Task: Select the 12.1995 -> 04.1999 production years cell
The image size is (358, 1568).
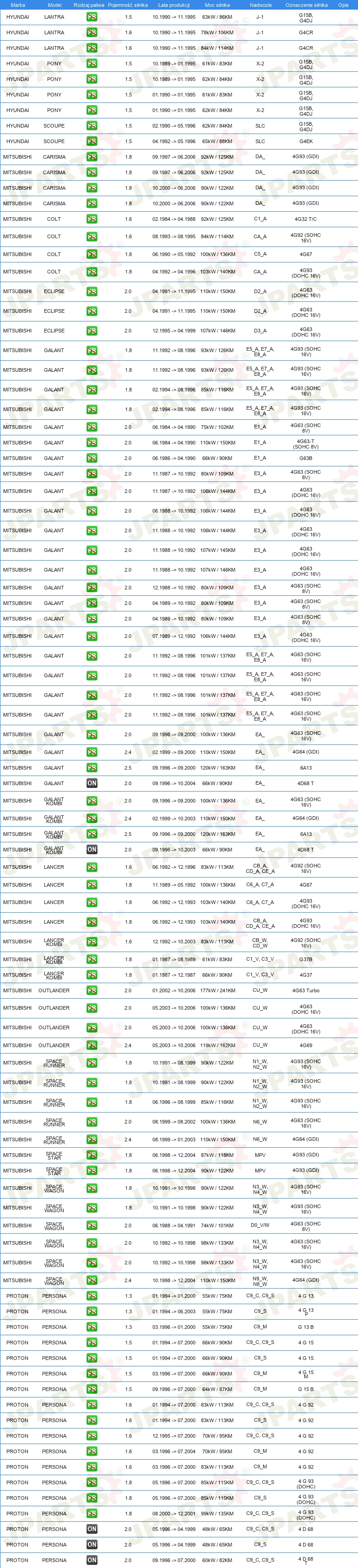Action: point(174,331)
